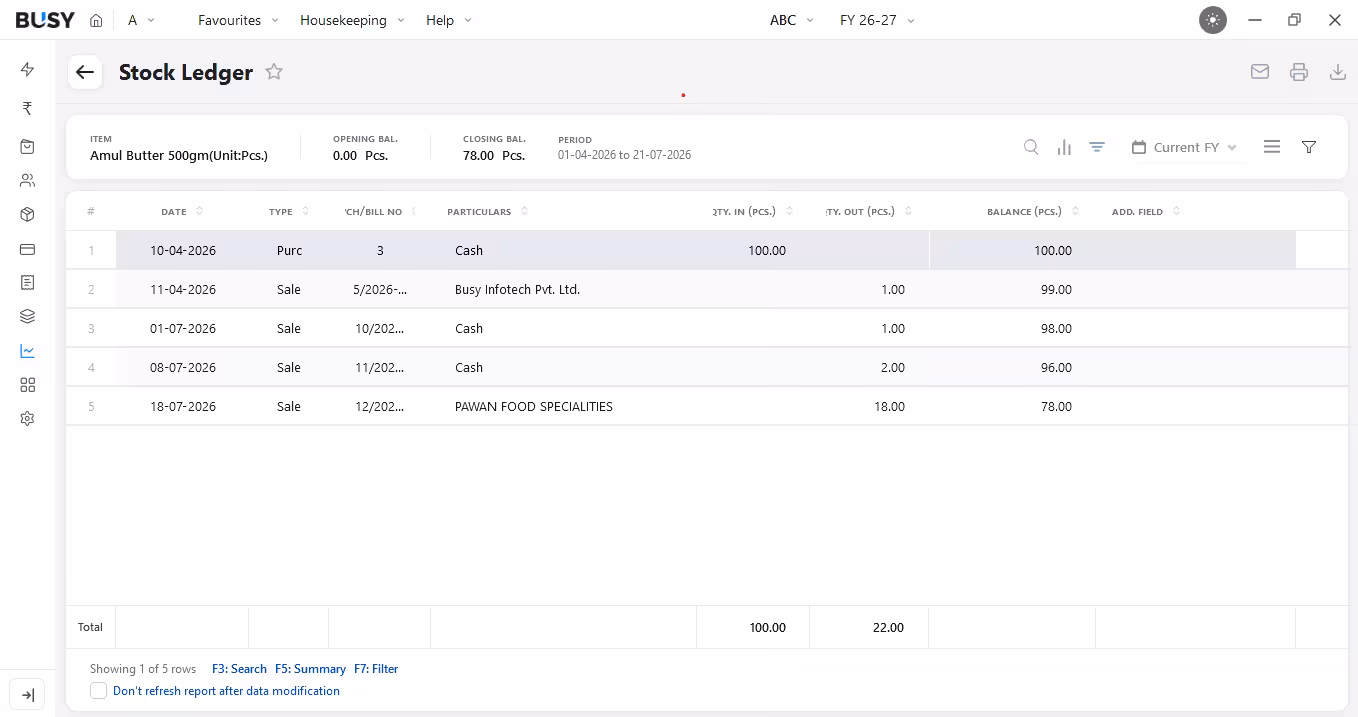1358x717 pixels.
Task: Open the ABC company dropdown
Action: [x=792, y=20]
